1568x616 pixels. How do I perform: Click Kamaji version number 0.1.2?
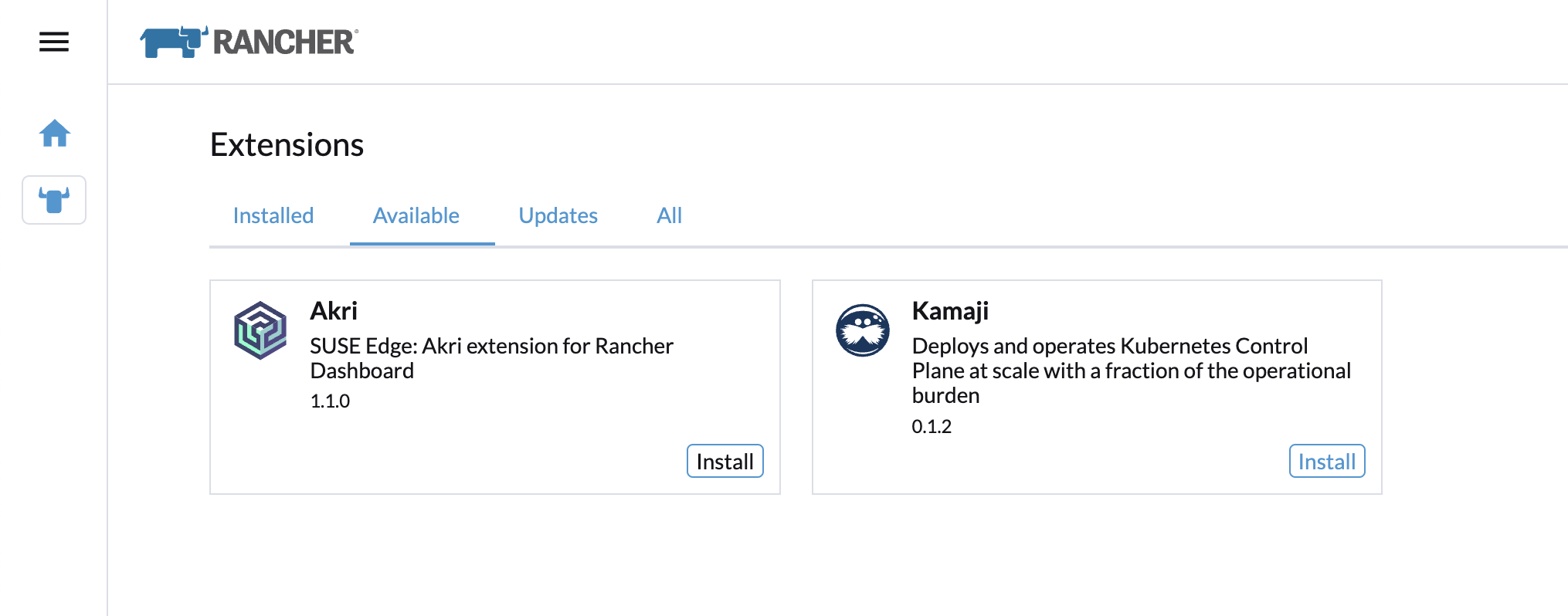(932, 427)
